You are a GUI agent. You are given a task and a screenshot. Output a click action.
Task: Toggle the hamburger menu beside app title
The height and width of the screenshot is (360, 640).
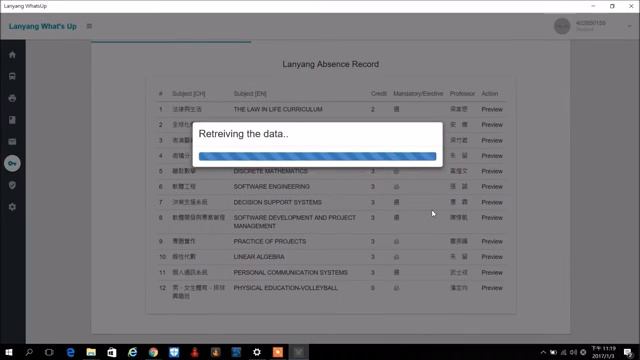tap(89, 26)
